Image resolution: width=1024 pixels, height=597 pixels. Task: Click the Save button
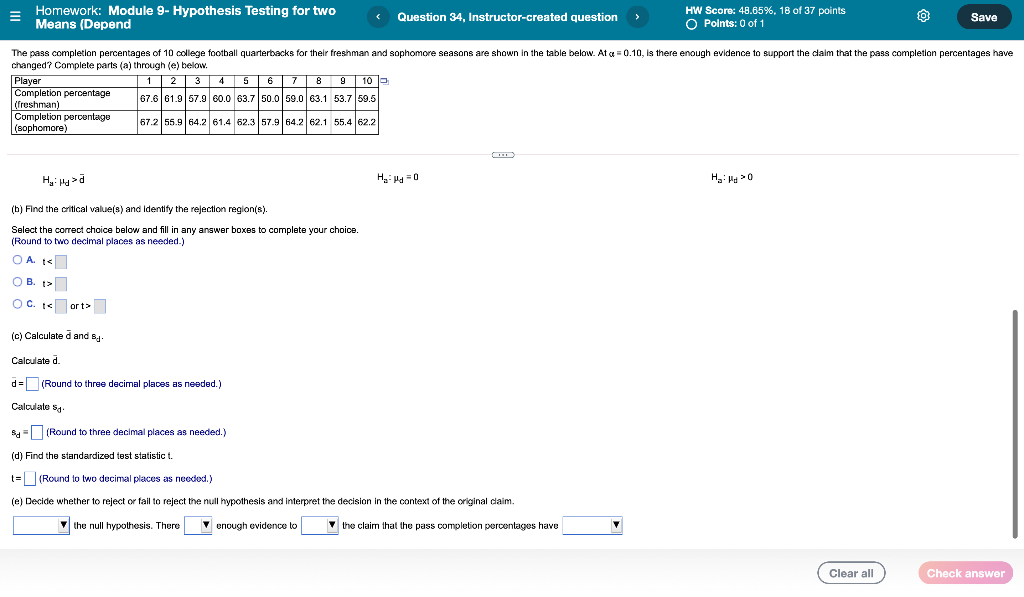pos(984,17)
